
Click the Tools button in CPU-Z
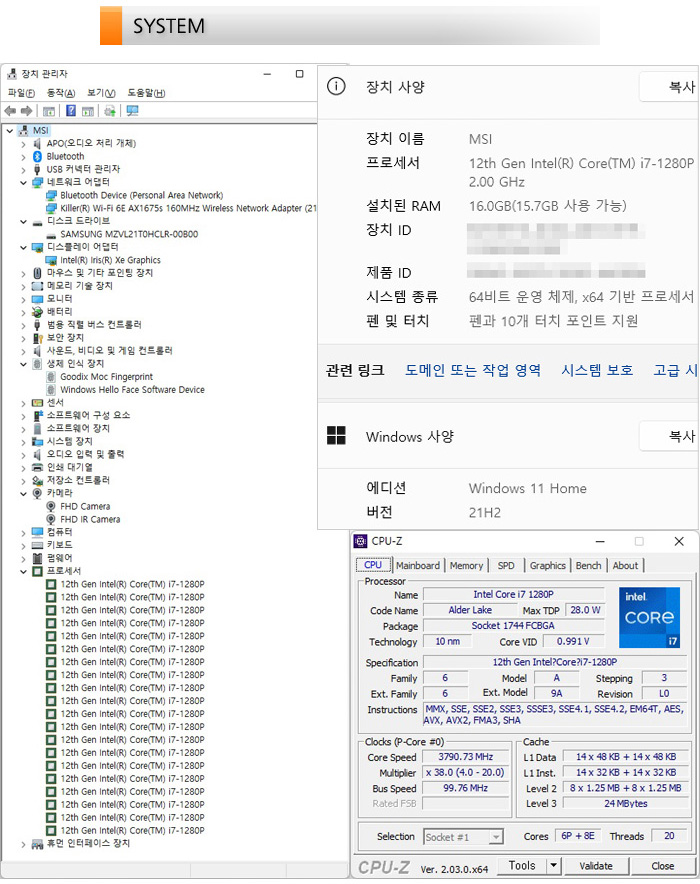pos(522,865)
